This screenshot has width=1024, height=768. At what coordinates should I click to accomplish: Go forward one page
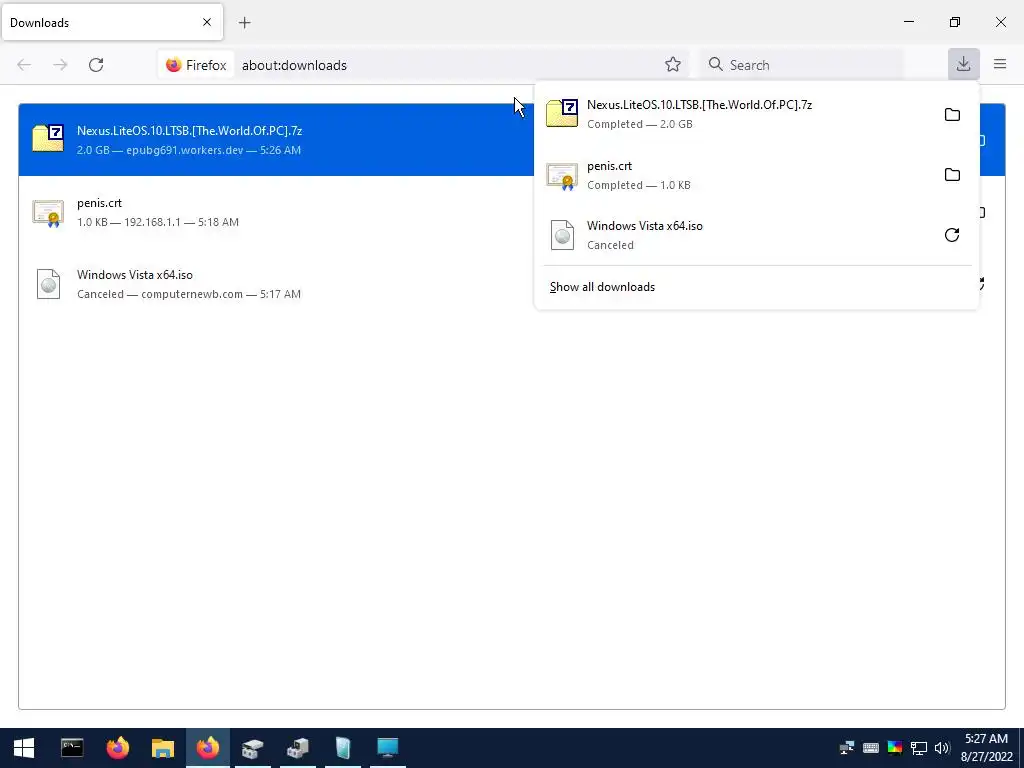coord(60,65)
